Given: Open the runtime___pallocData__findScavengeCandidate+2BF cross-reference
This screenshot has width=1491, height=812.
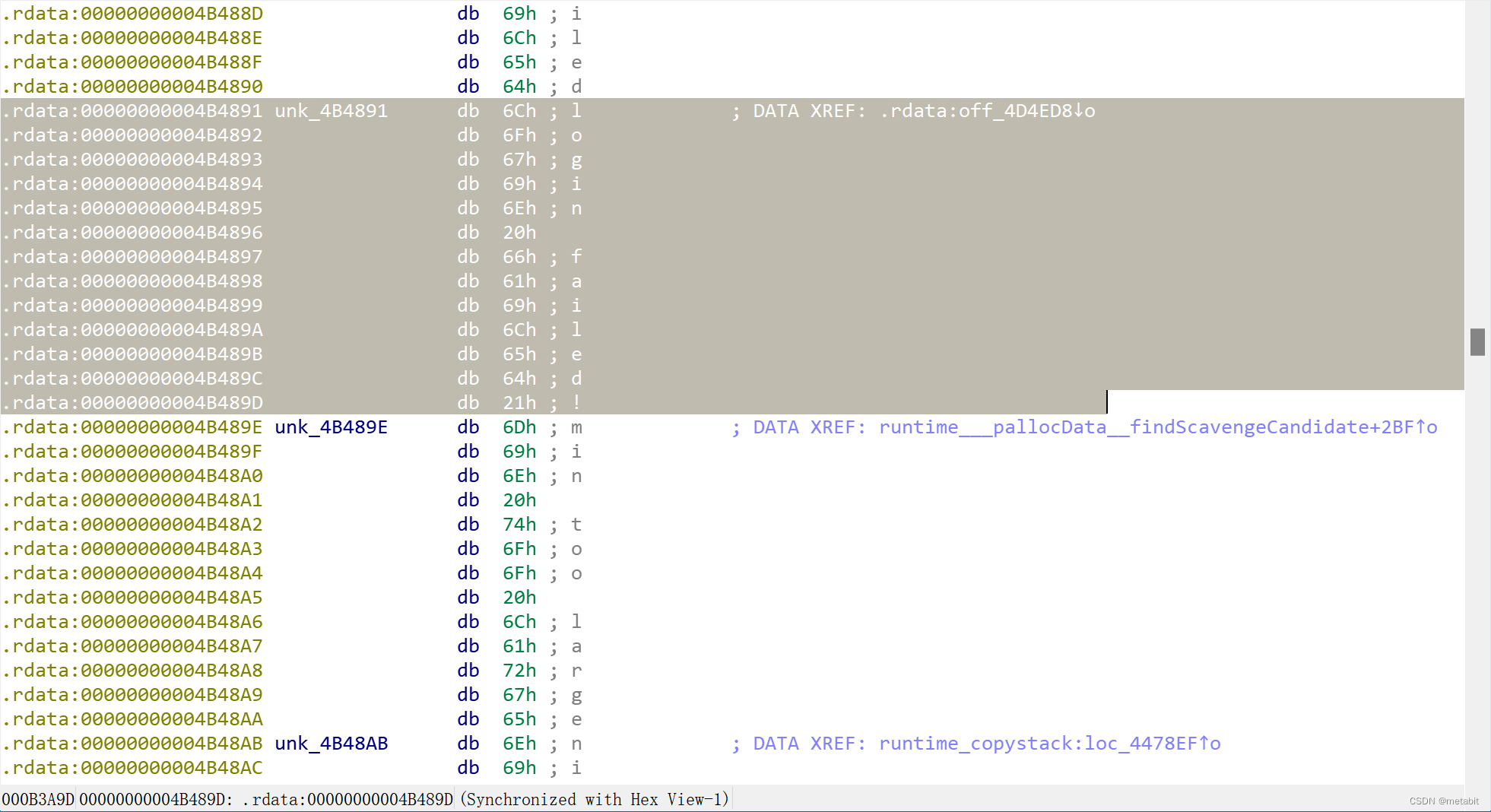Looking at the screenshot, I should pos(1158,427).
